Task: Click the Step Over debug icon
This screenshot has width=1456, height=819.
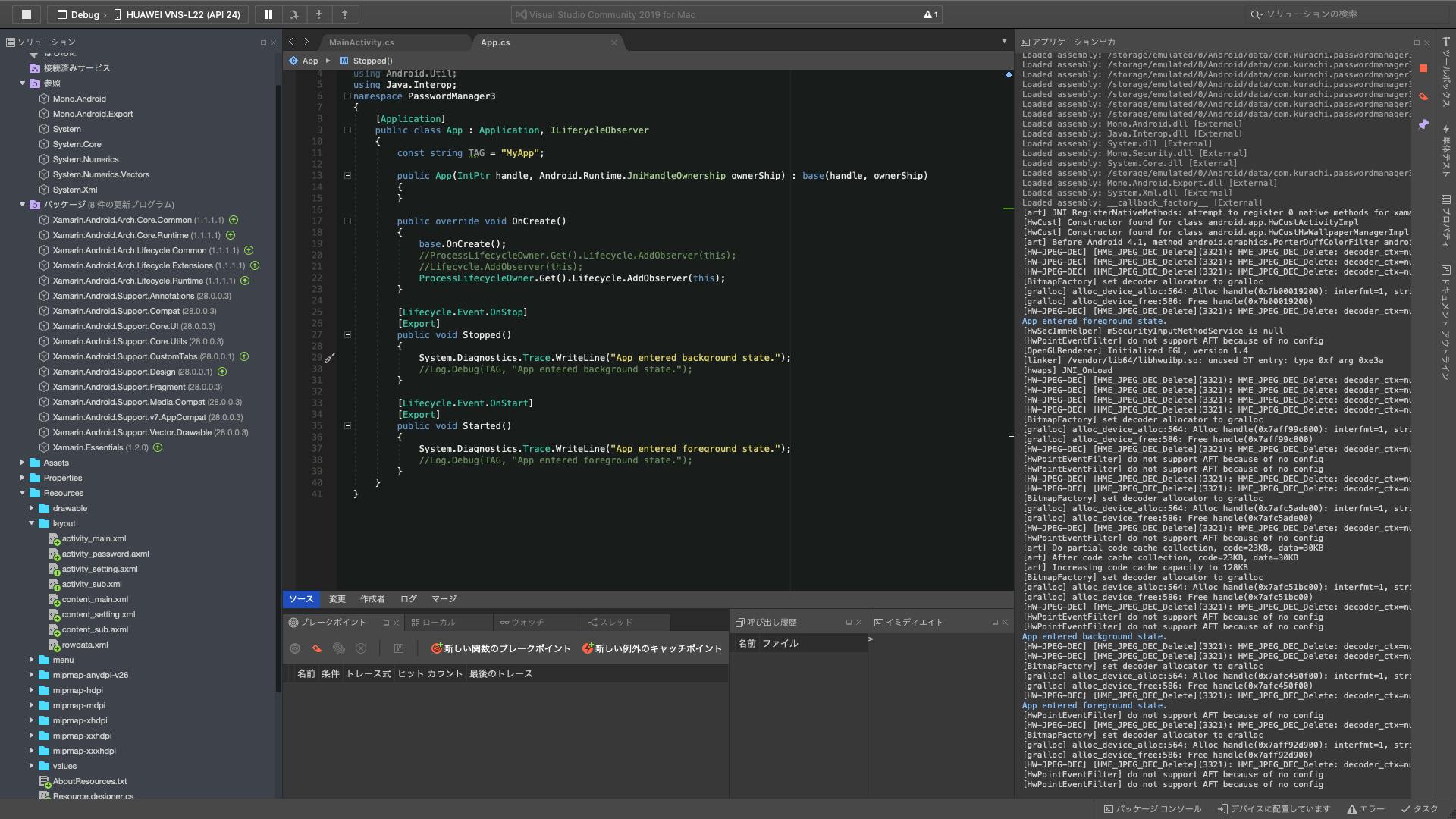Action: (x=293, y=14)
